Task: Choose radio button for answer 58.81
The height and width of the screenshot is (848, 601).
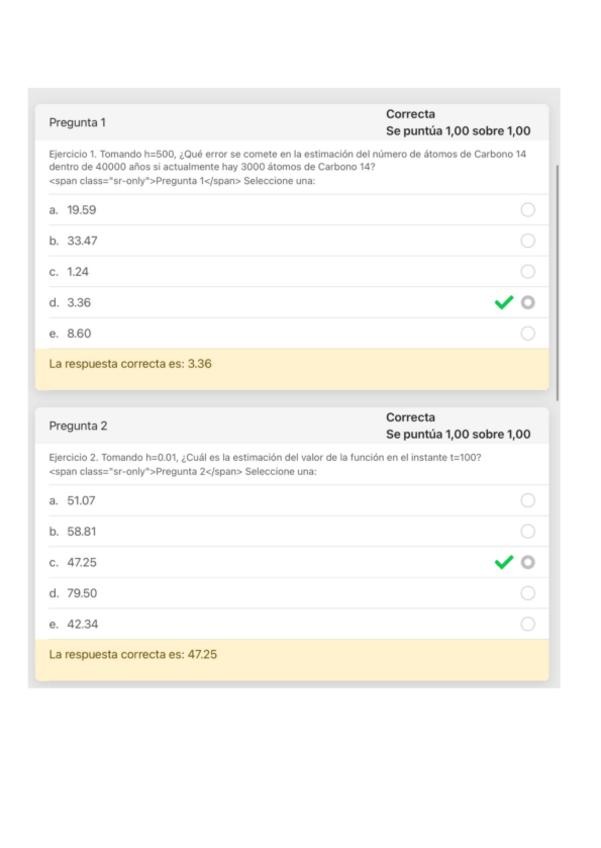Action: point(528,531)
